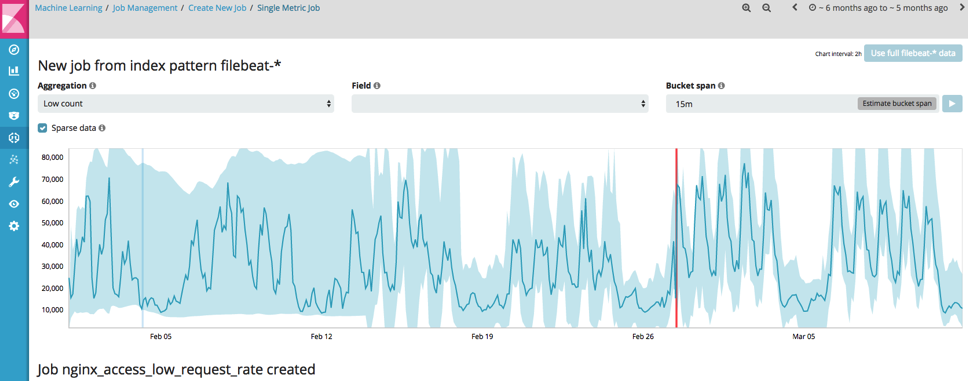This screenshot has width=968, height=381.
Task: Click the red anomaly marker line in chart
Action: [x=676, y=238]
